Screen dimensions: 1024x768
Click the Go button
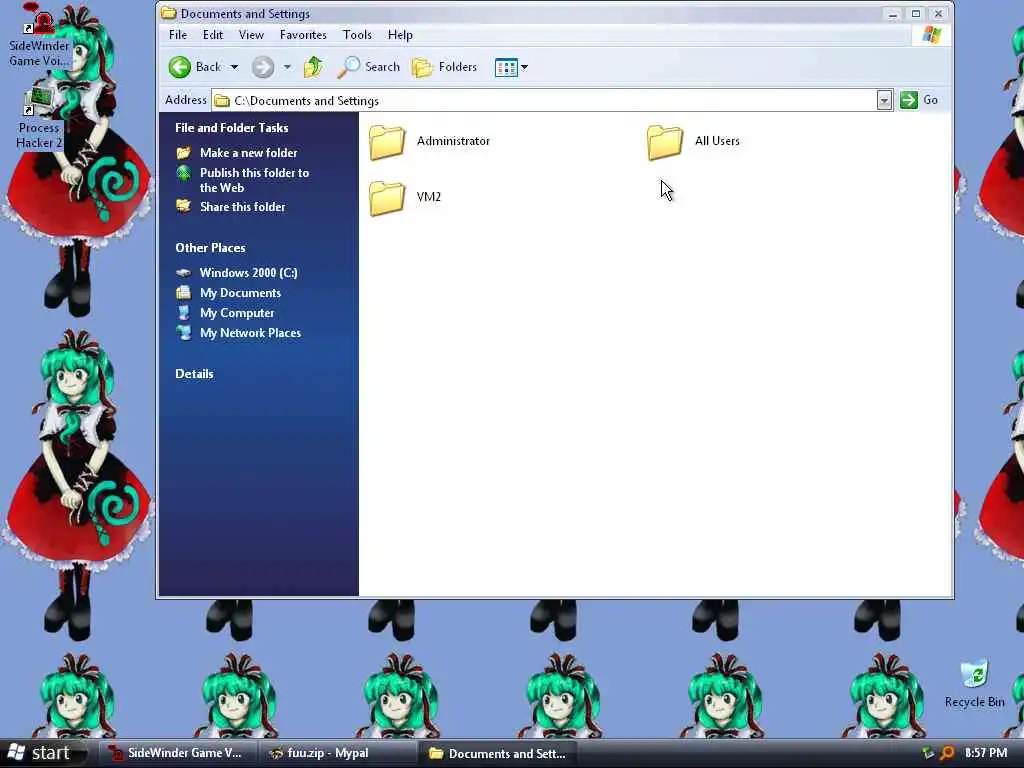point(919,100)
